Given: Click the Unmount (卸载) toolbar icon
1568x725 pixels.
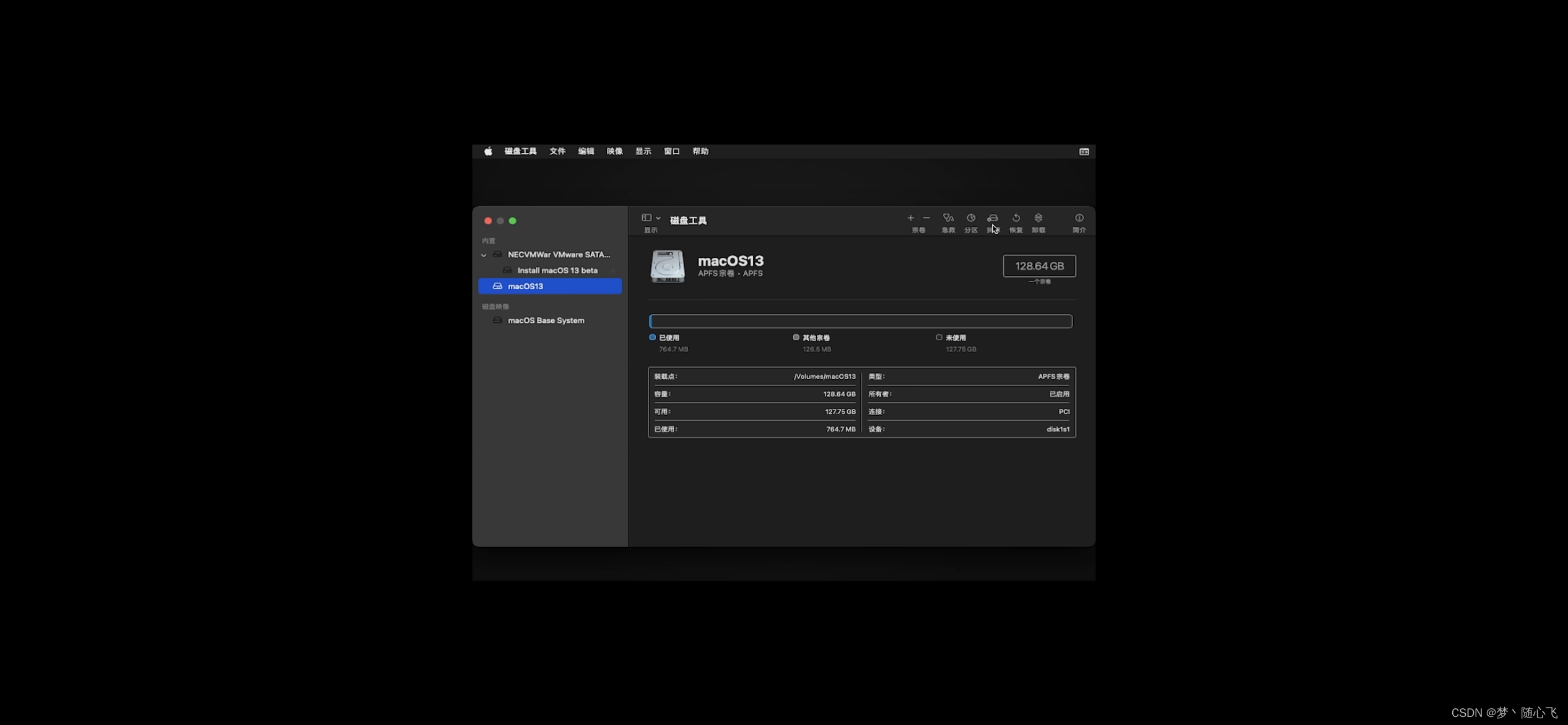Looking at the screenshot, I should (1039, 217).
